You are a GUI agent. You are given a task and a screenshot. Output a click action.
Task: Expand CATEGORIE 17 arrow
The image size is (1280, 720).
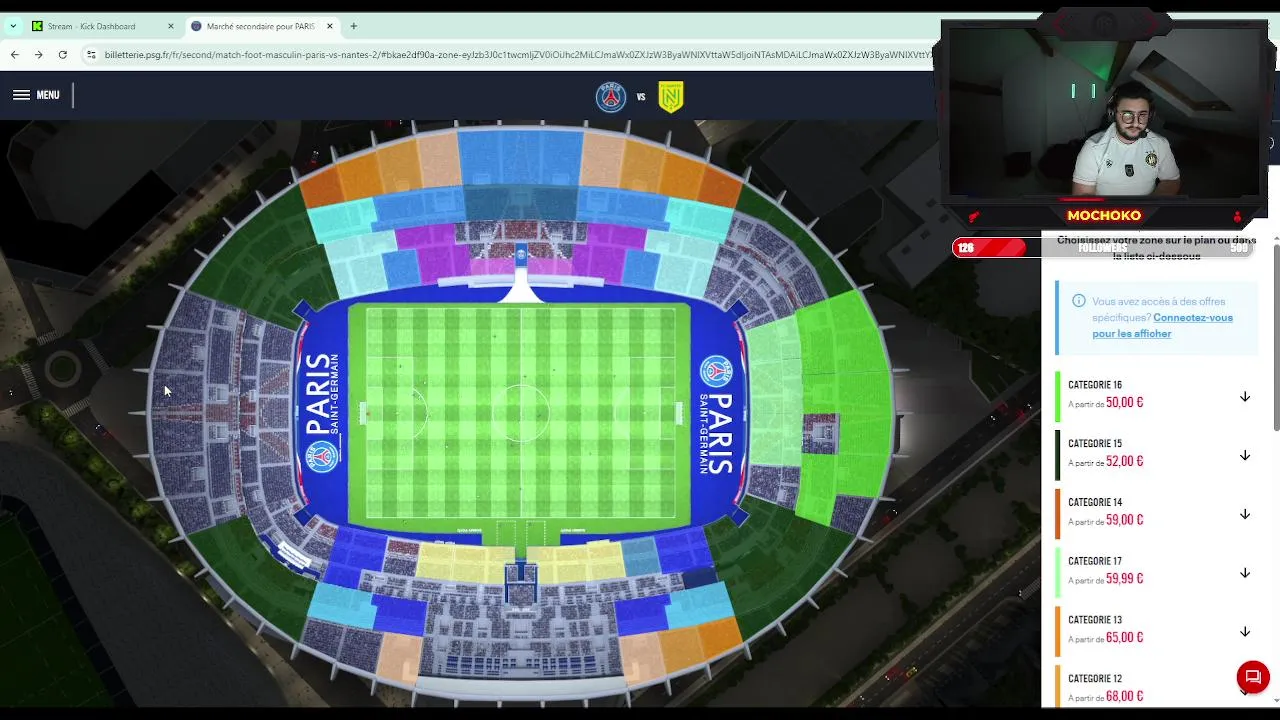click(x=1245, y=573)
